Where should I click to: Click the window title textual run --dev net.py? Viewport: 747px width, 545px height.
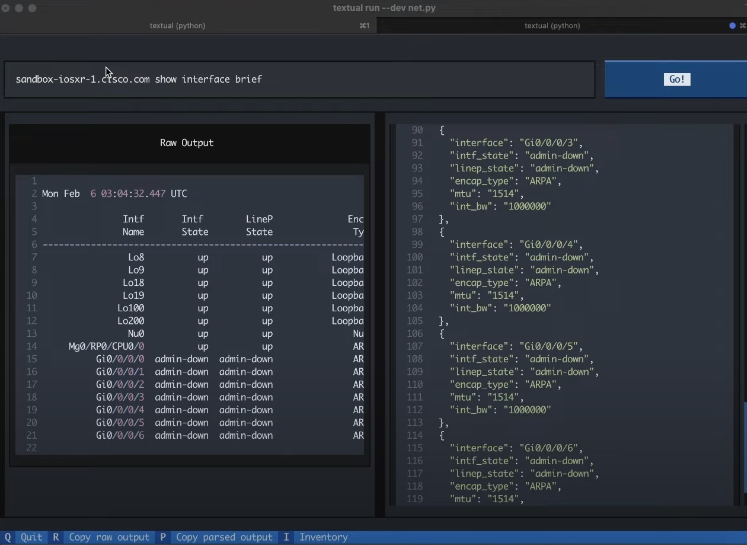click(384, 8)
